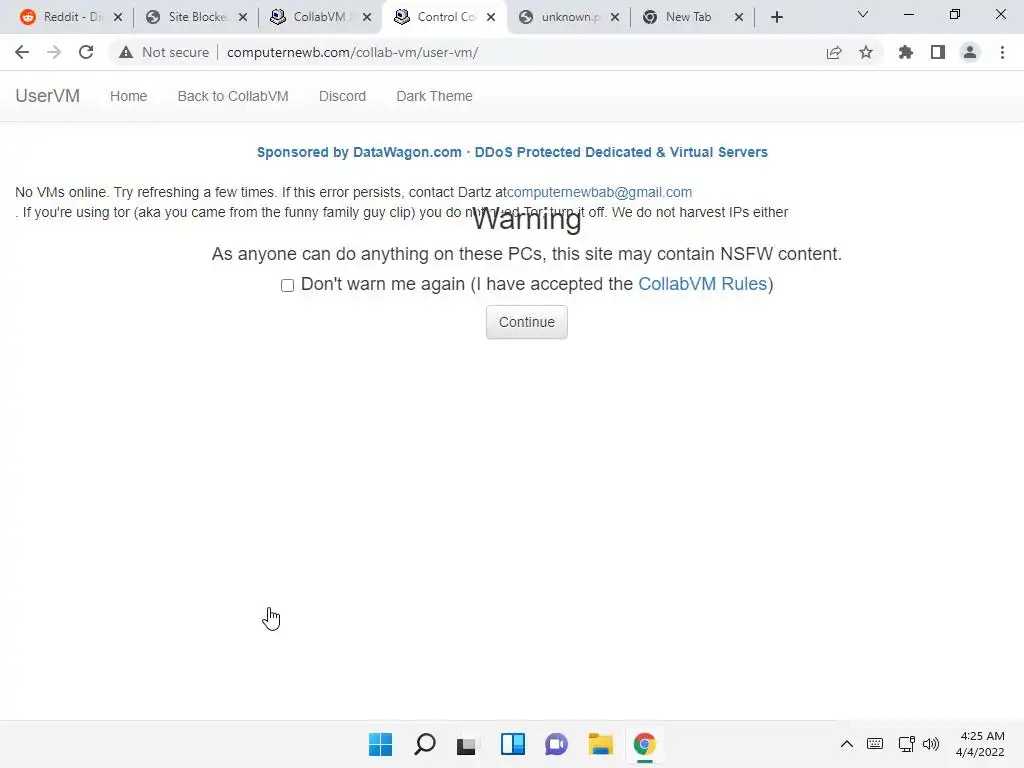Open the DataWagon.com sponsor link
The height and width of the screenshot is (768, 1024).
tap(512, 152)
